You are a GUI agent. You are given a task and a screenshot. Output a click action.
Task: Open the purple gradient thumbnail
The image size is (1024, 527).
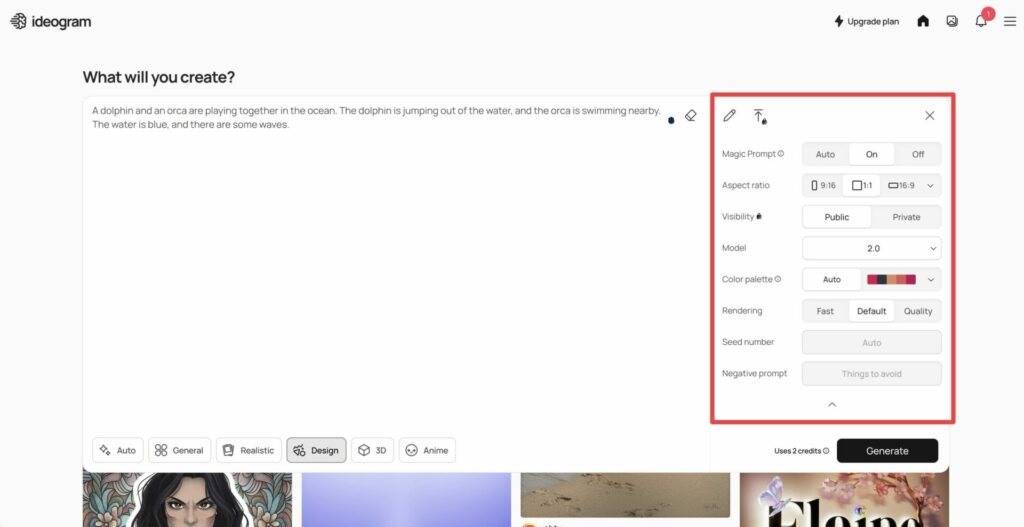click(x=406, y=500)
